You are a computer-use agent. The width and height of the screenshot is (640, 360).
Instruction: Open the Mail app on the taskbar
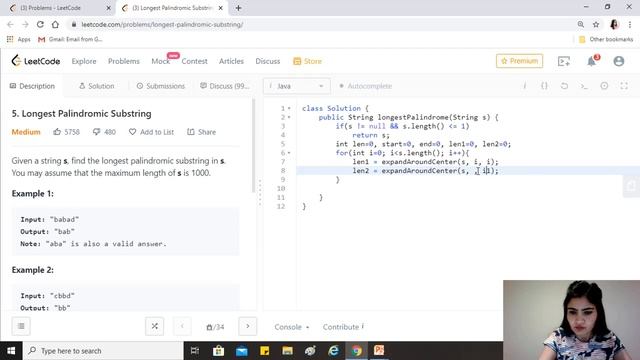(242, 351)
